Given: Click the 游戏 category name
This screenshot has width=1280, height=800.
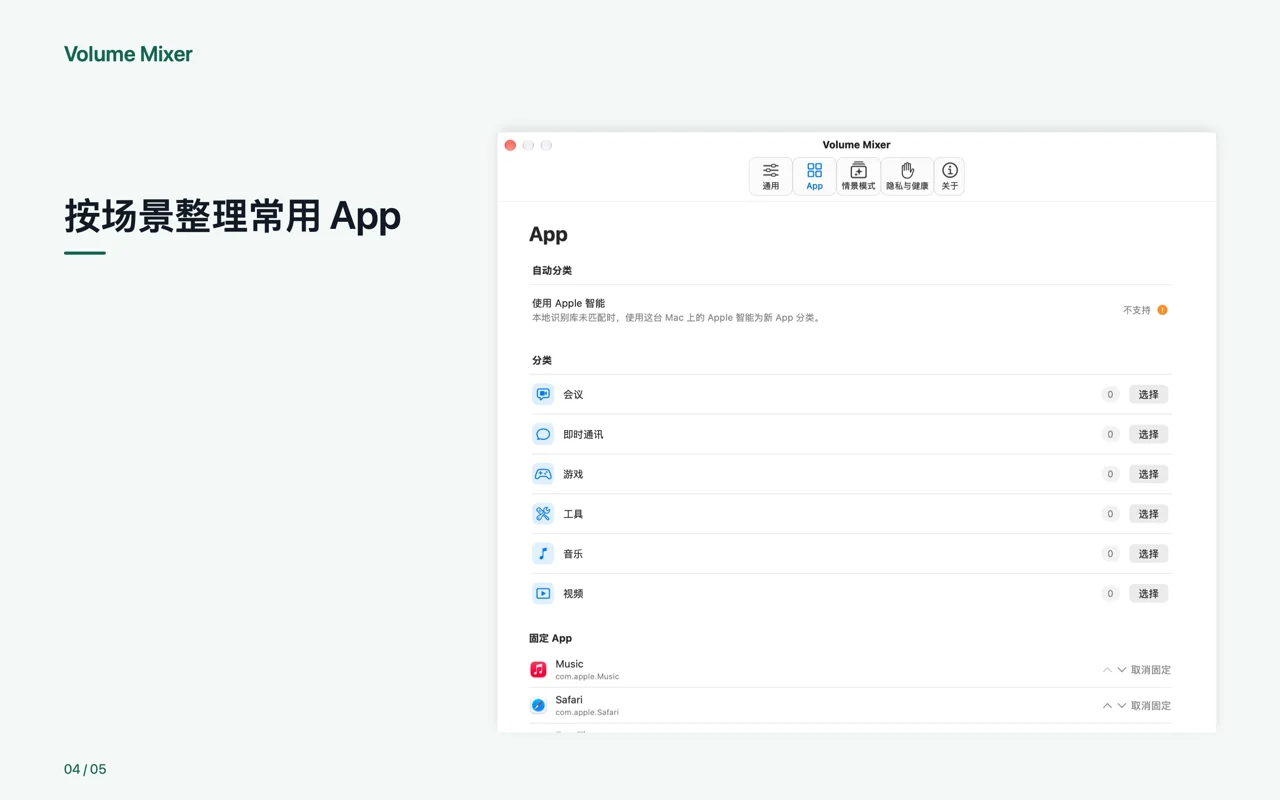Looking at the screenshot, I should coord(573,474).
